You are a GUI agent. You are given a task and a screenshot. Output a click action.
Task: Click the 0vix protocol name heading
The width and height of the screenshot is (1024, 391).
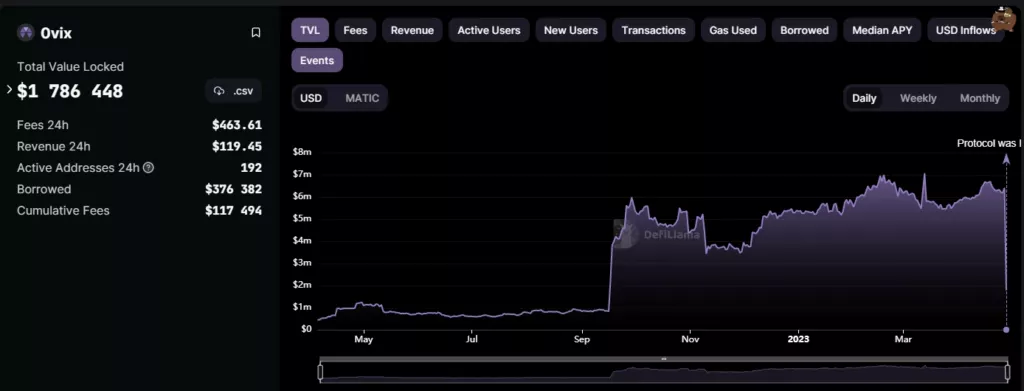coord(56,33)
